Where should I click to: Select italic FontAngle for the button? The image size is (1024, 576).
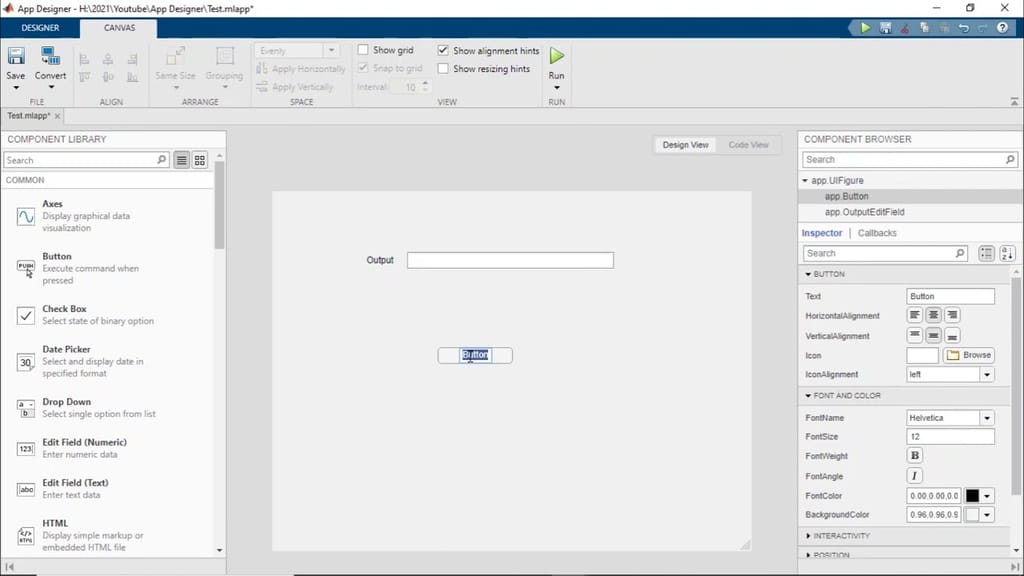pos(914,475)
